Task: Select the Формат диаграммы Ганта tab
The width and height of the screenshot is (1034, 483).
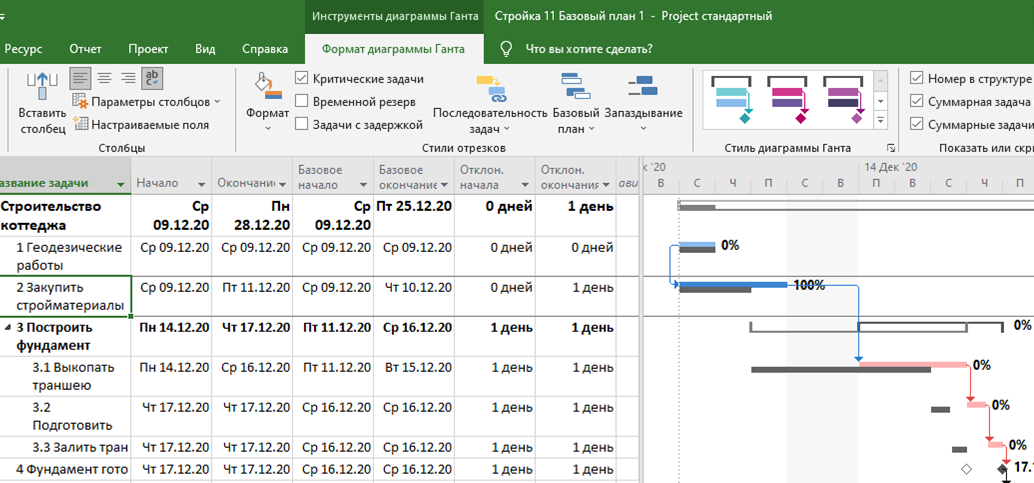Action: click(393, 49)
